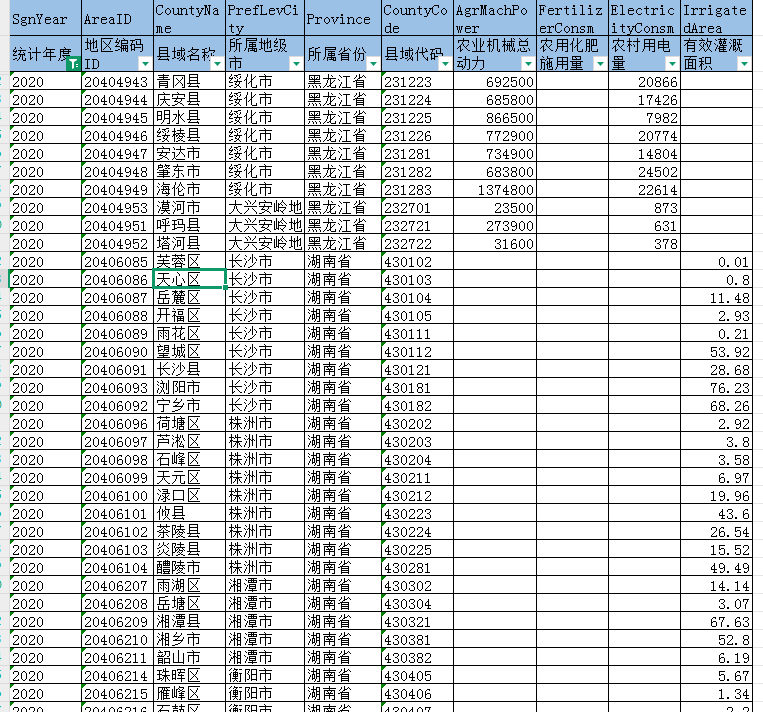Expand the 所属省份 filter dropdown
Image resolution: width=763 pixels, height=712 pixels.
pos(373,63)
